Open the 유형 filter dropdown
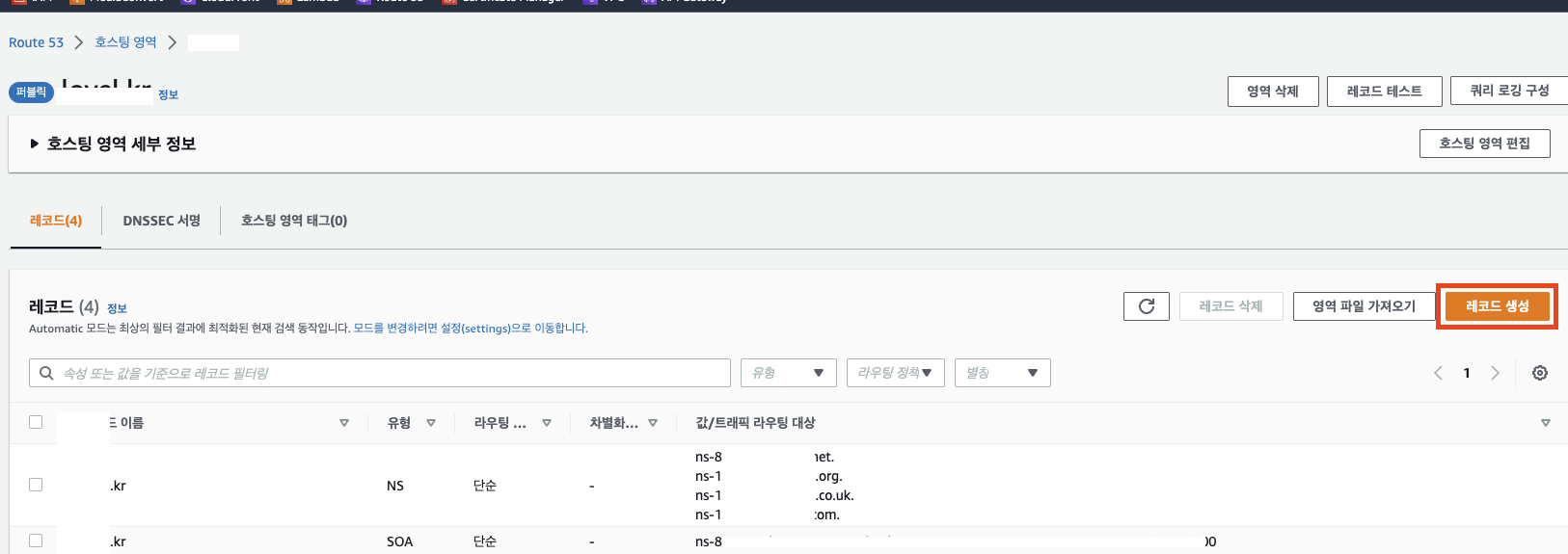 [788, 373]
